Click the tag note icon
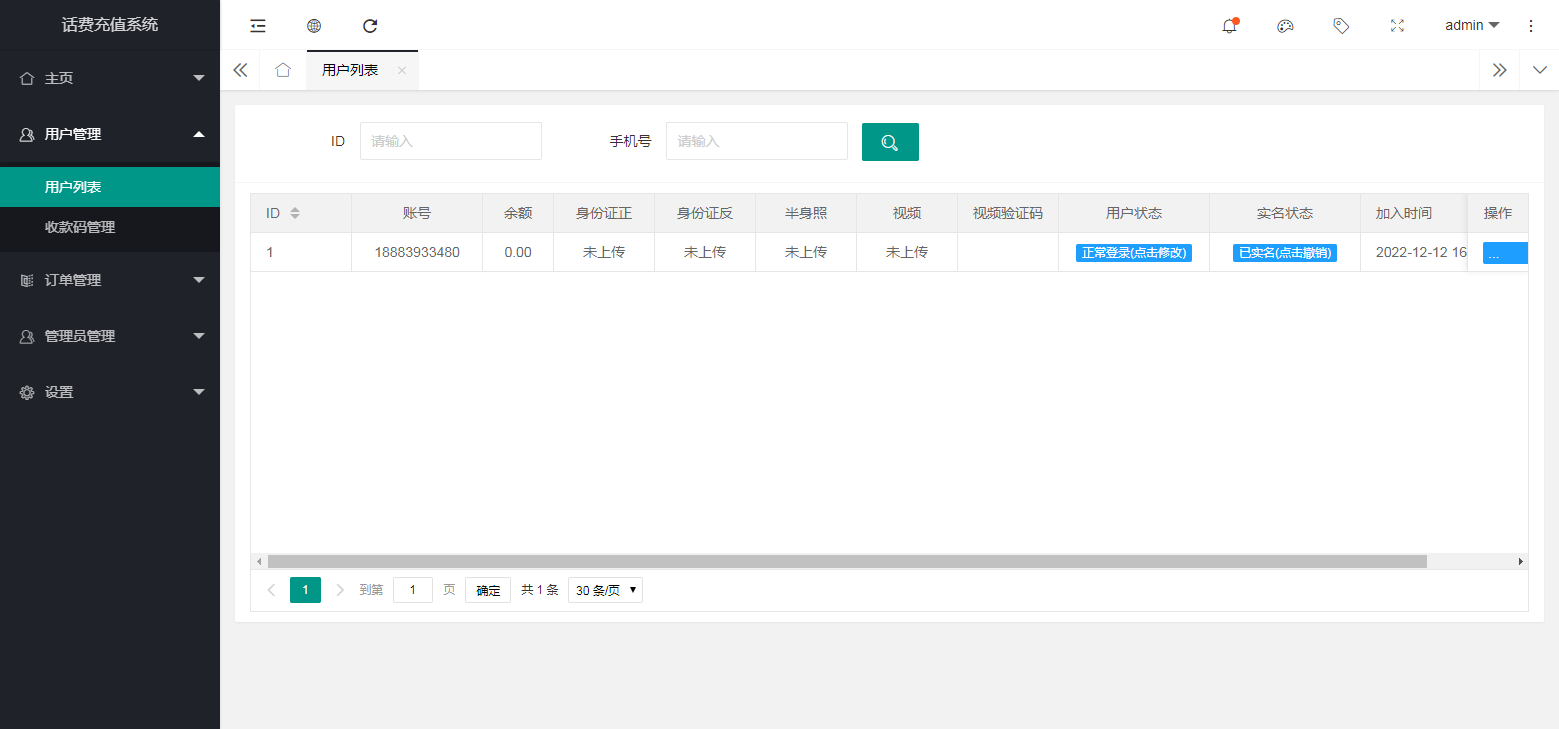1559x729 pixels. point(1341,26)
